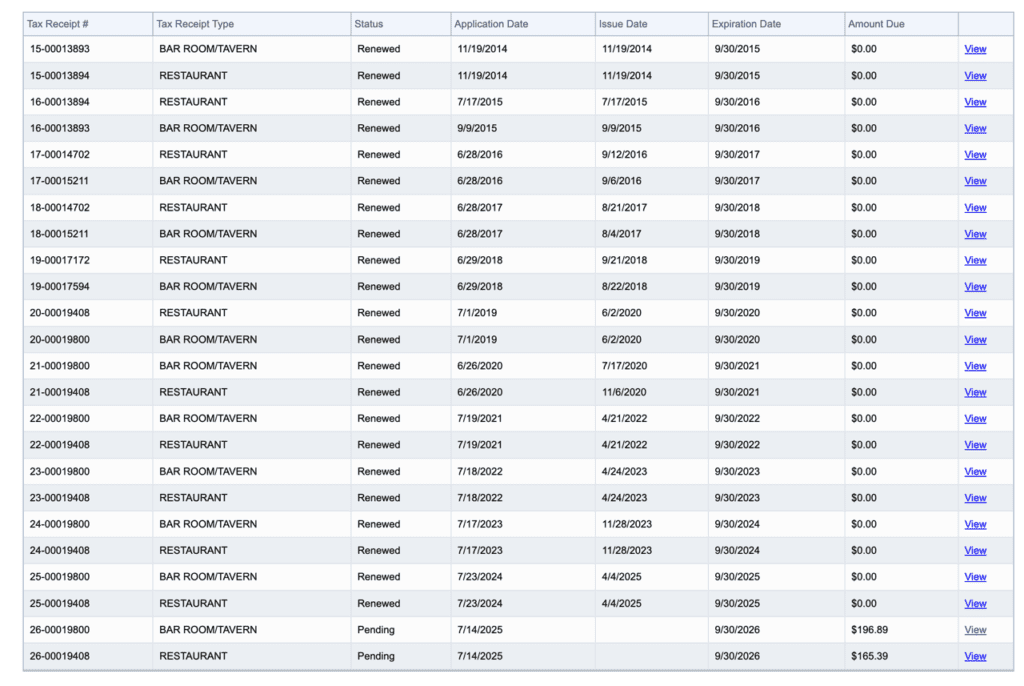Click View for receipt 22-00019800
The height and width of the screenshot is (686, 1024).
point(975,419)
